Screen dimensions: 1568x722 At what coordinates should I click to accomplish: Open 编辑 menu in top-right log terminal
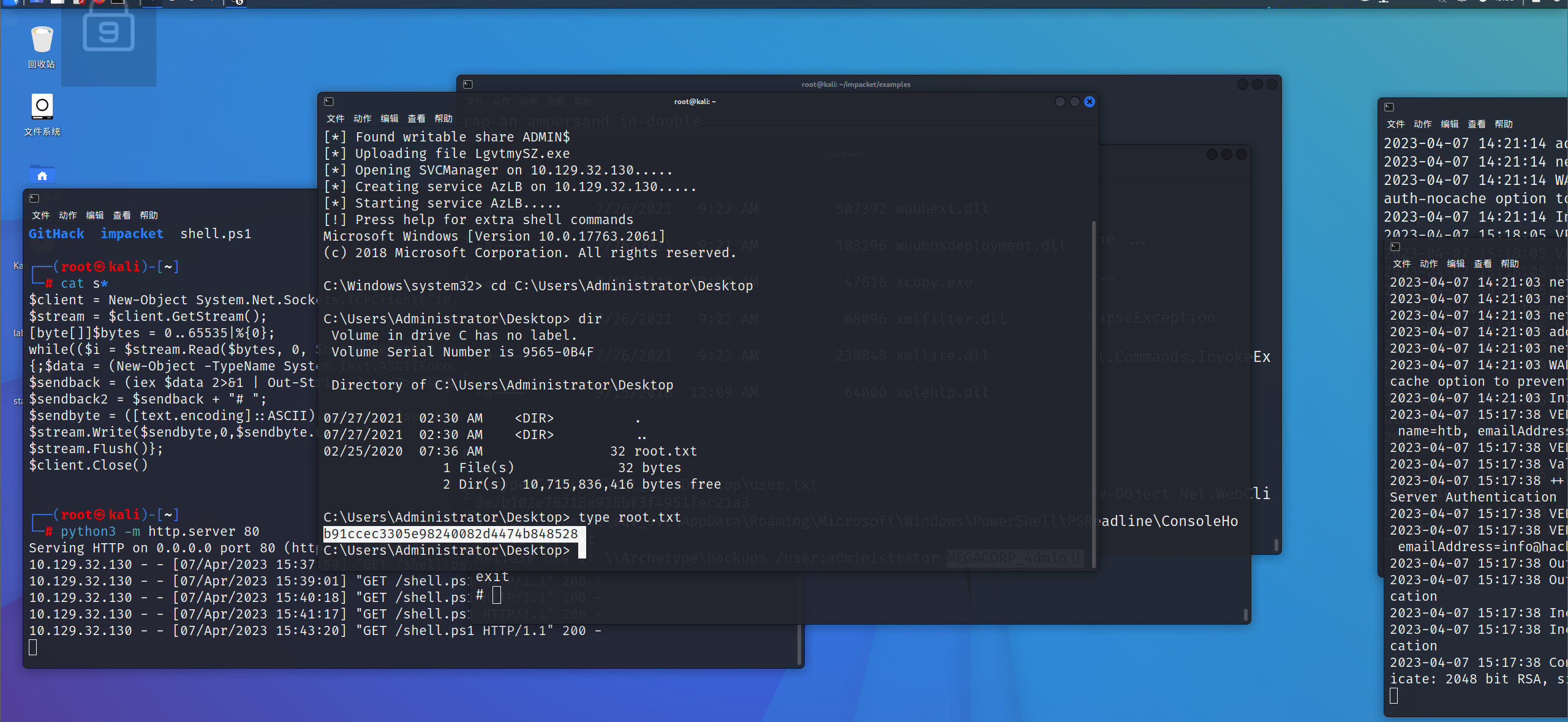pos(1450,124)
